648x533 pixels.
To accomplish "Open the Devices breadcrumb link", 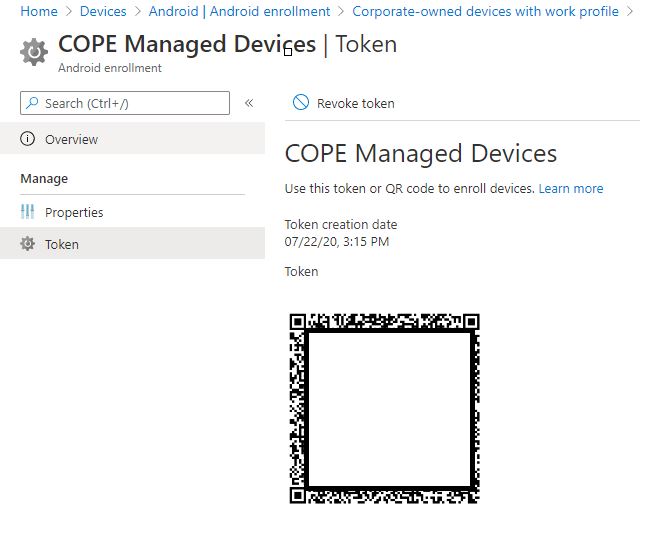I will point(103,11).
